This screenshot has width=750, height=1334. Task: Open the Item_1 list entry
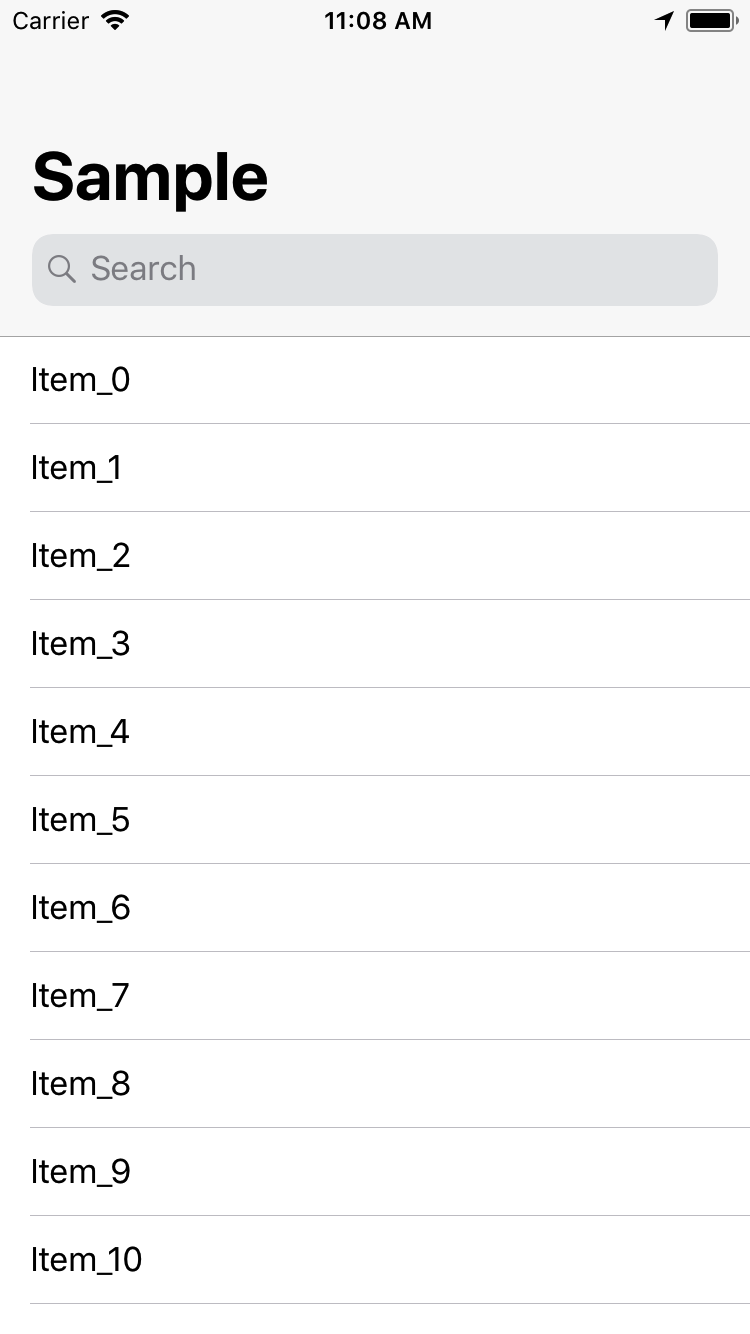[375, 468]
